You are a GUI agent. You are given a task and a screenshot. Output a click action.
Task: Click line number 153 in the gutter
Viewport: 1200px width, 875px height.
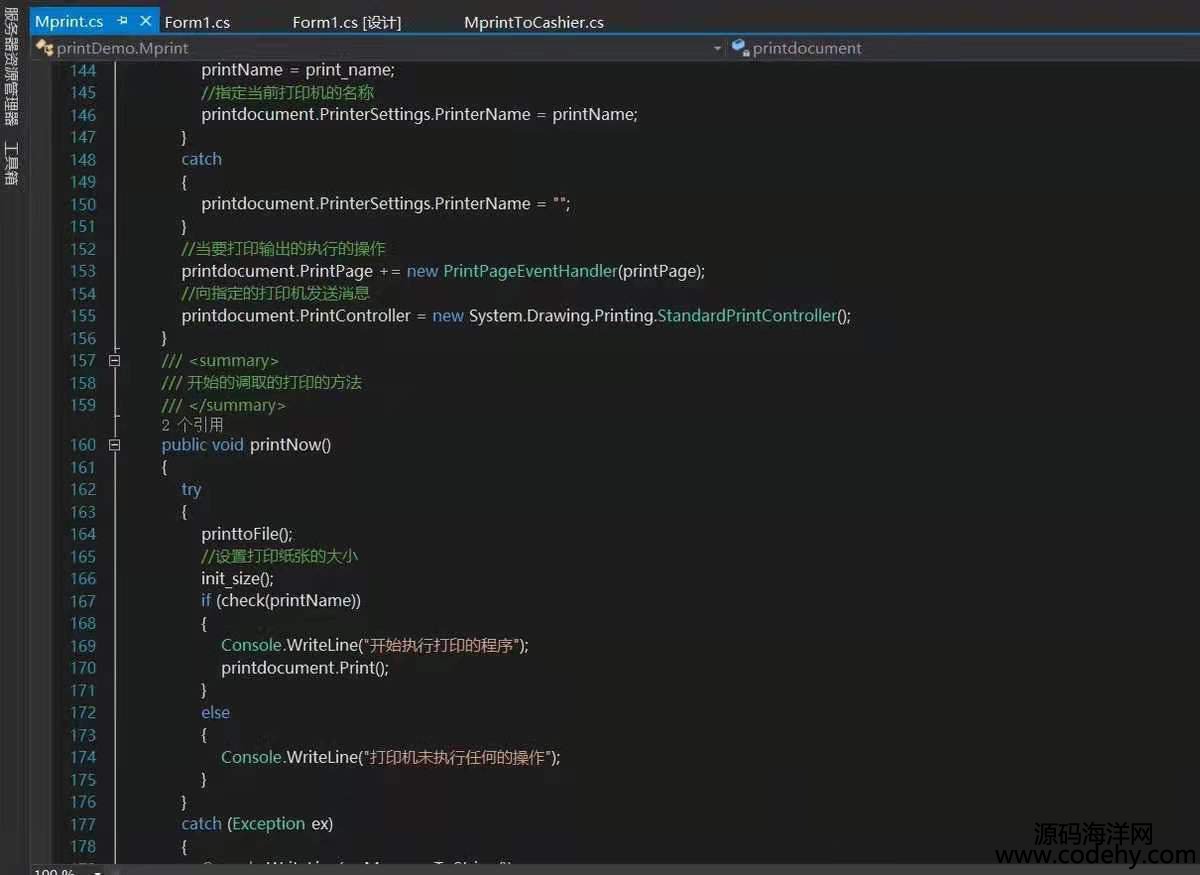(x=83, y=271)
